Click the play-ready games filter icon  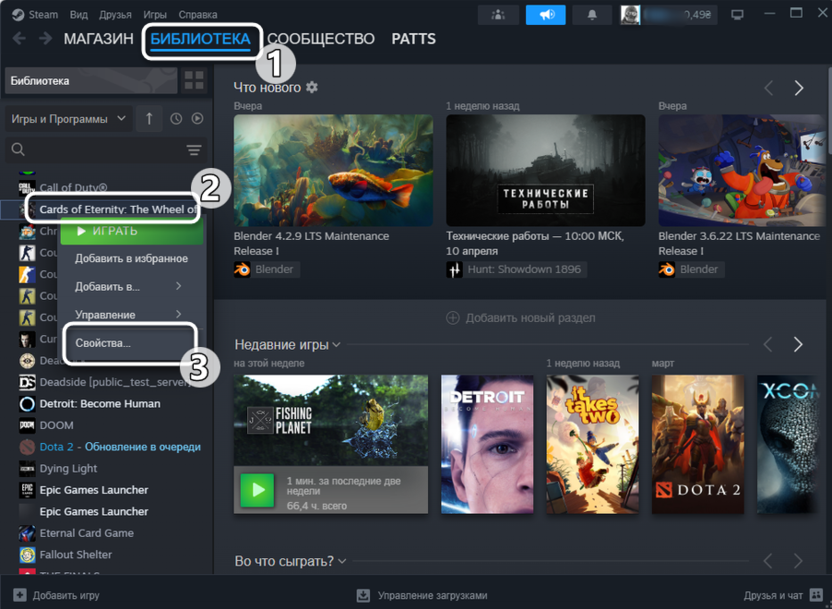point(197,119)
